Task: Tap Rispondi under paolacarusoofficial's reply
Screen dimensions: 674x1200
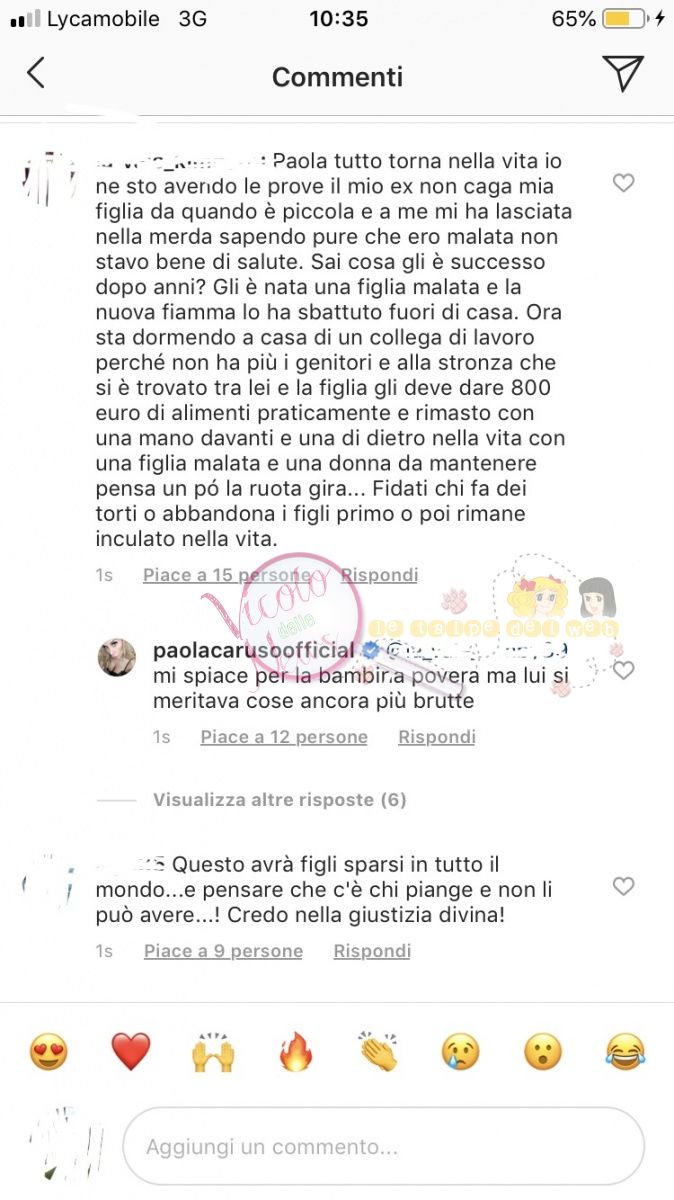Action: click(x=437, y=737)
